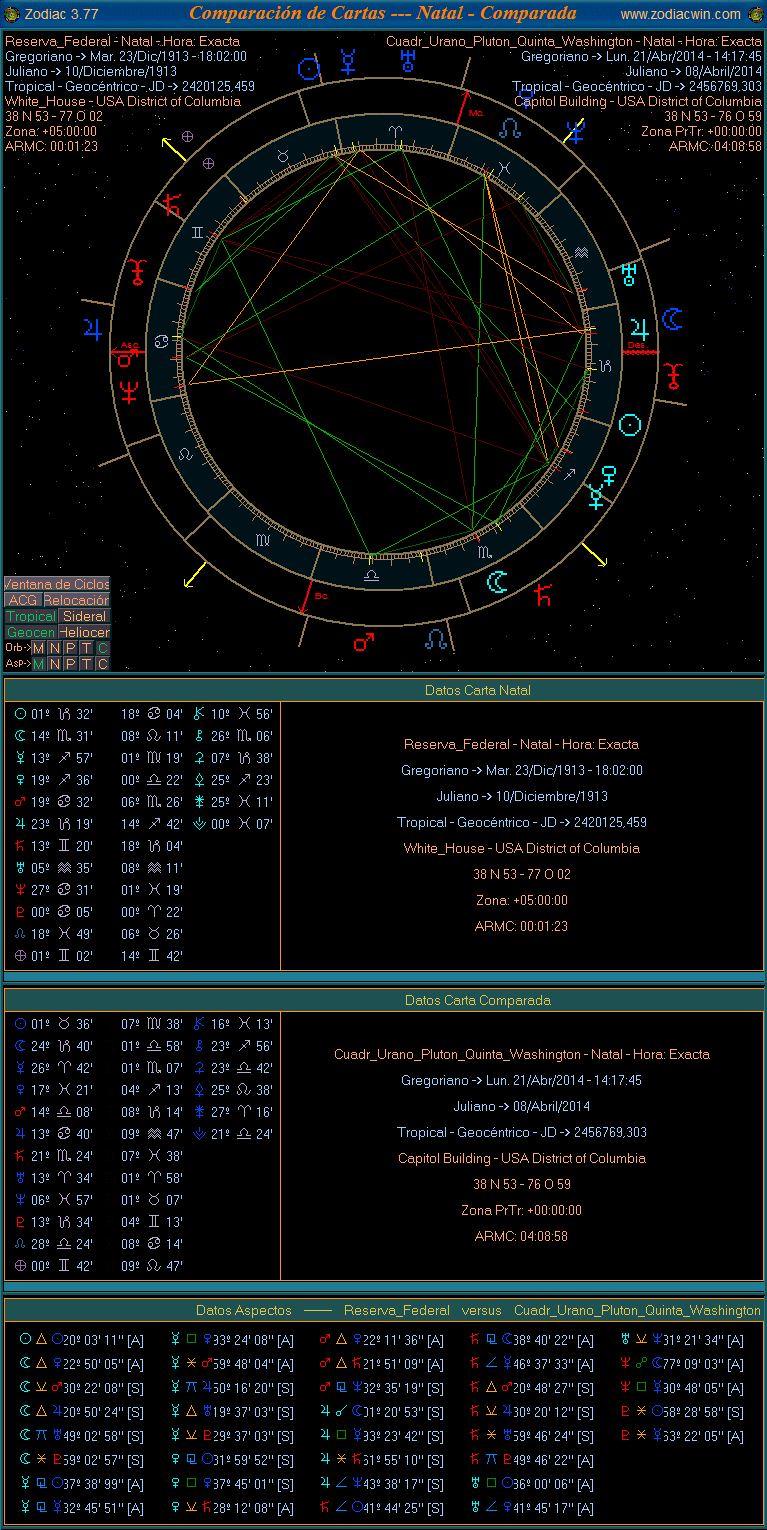Click the Zona PrTr: +00:00:00 text in comparada panel
This screenshot has height=1530, width=767.
(522, 1210)
